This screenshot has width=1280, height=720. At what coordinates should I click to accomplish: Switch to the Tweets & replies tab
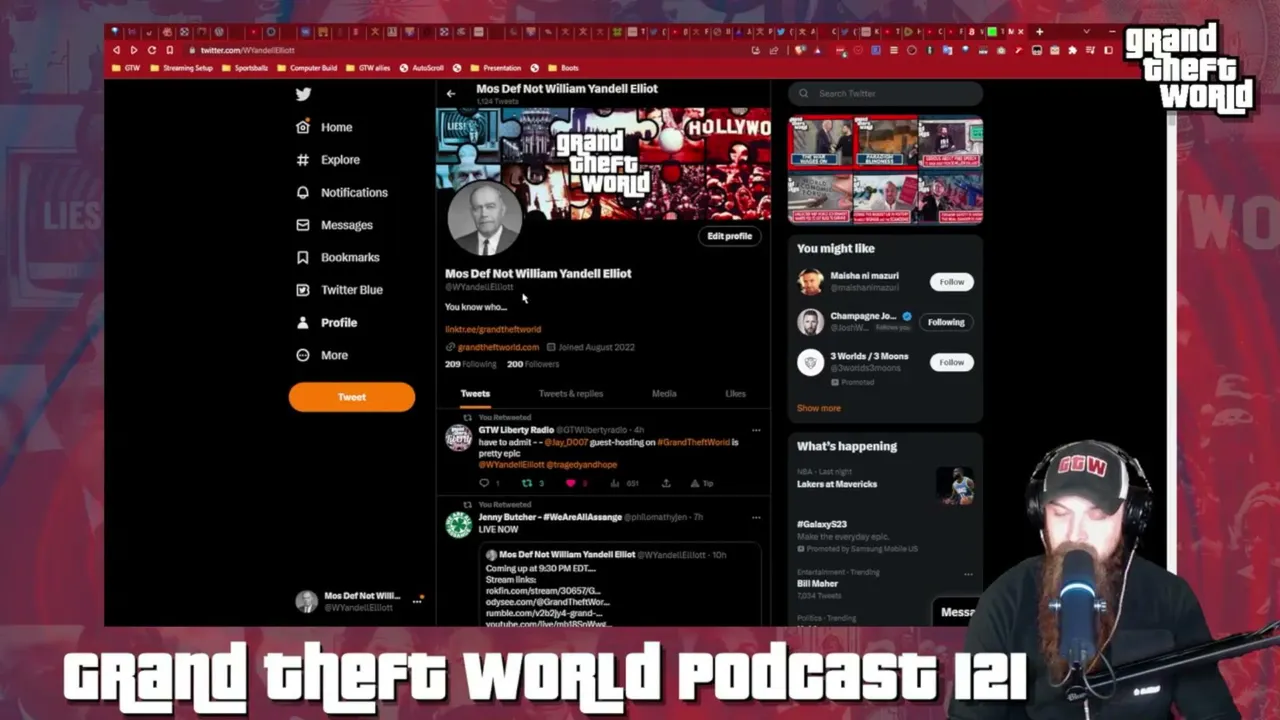571,394
